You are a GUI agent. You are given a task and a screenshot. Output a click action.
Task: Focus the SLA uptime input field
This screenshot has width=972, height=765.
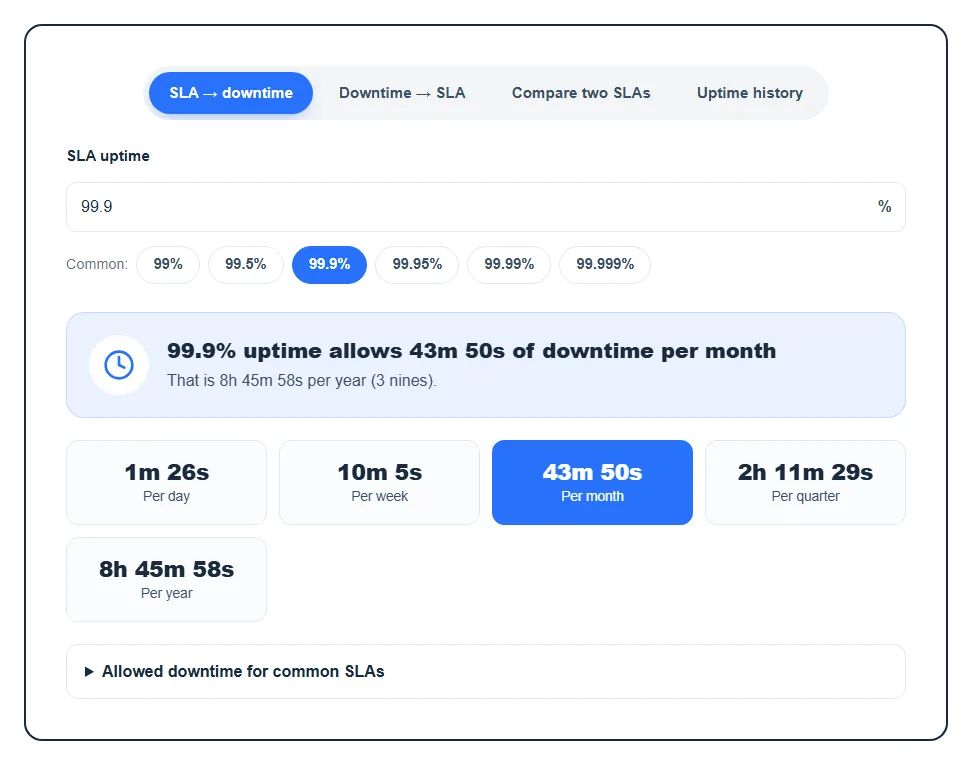[485, 207]
